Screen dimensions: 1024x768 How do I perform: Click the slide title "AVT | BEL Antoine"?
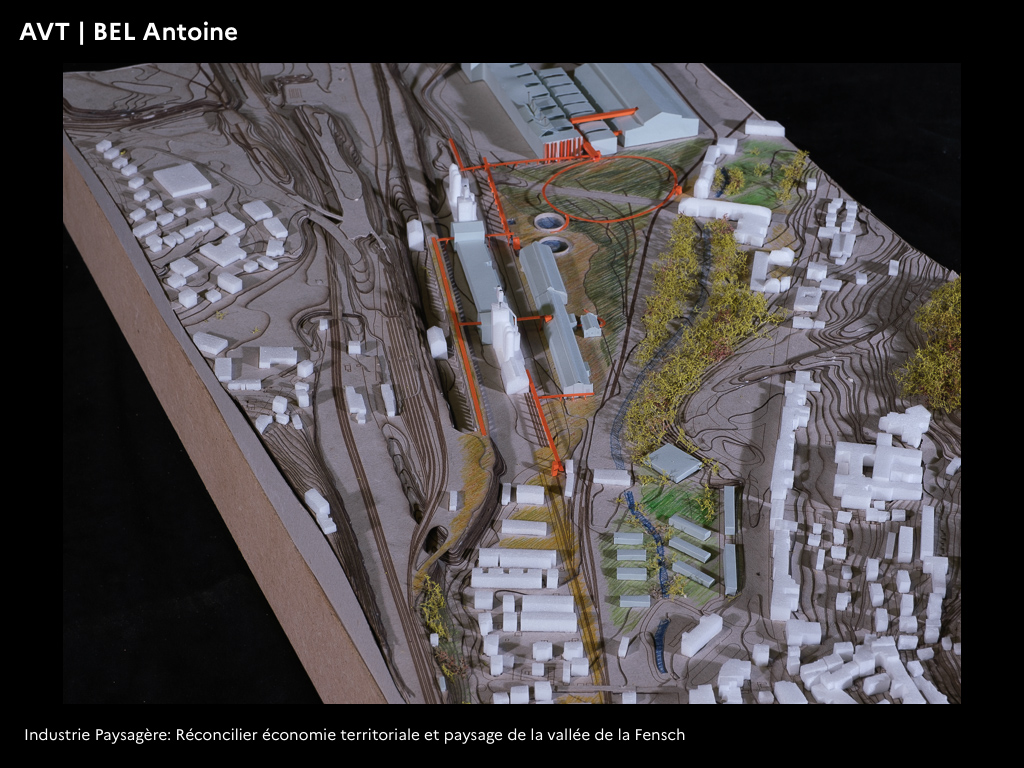(128, 32)
